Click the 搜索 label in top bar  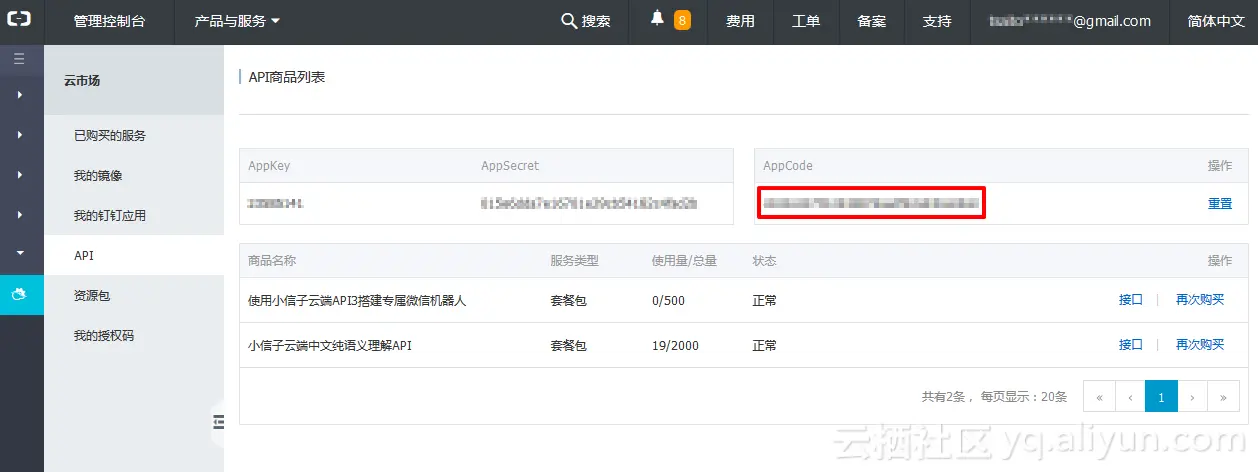(x=596, y=21)
